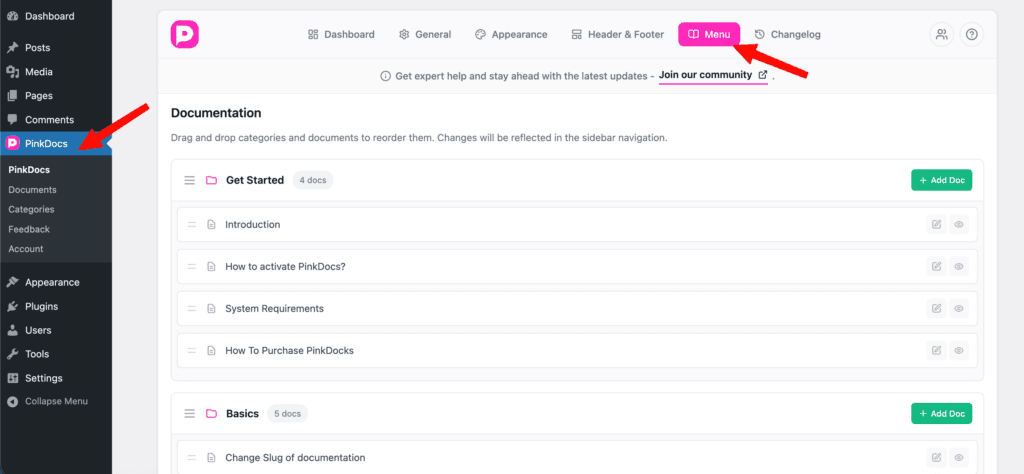Viewport: 1024px width, 474px height.
Task: Open Feedback in PinkDocs submenu
Action: 29,229
